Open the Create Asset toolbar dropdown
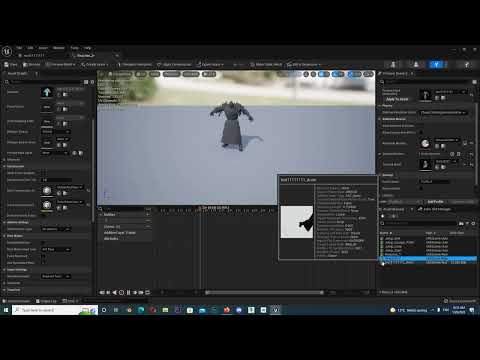The image size is (480, 360). [94, 65]
